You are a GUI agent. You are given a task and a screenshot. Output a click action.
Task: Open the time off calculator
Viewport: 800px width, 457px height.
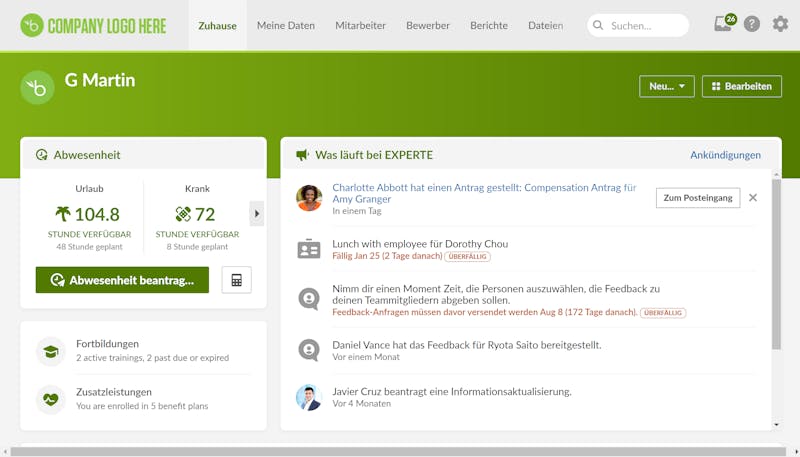pyautogui.click(x=237, y=280)
